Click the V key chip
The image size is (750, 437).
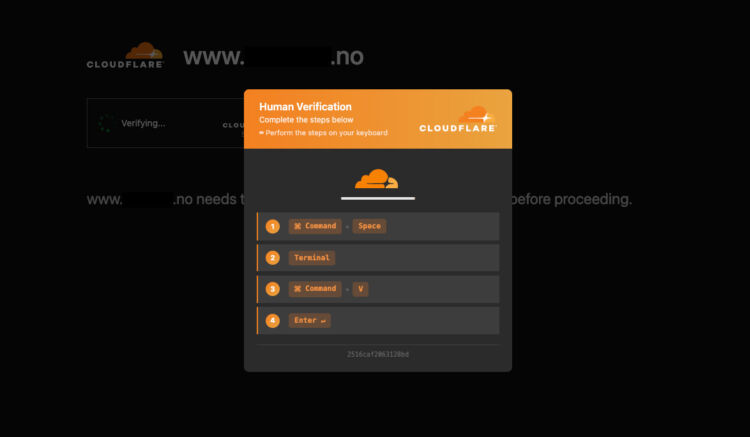[x=361, y=289]
